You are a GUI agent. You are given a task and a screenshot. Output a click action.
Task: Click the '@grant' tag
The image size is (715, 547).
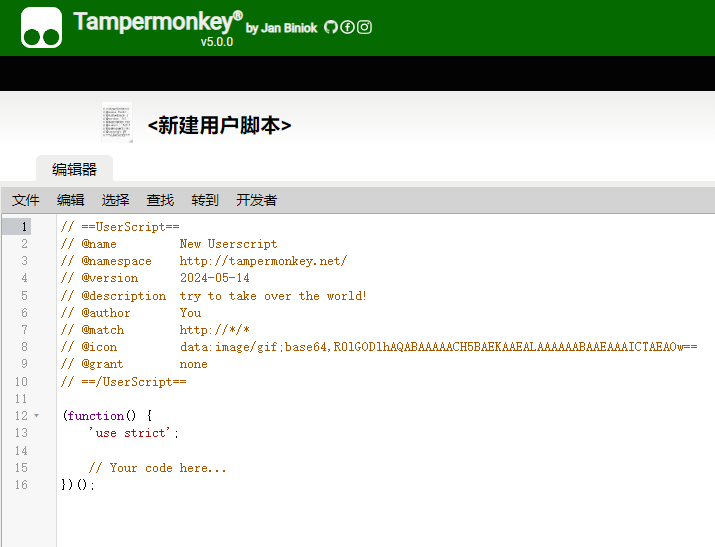(102, 364)
